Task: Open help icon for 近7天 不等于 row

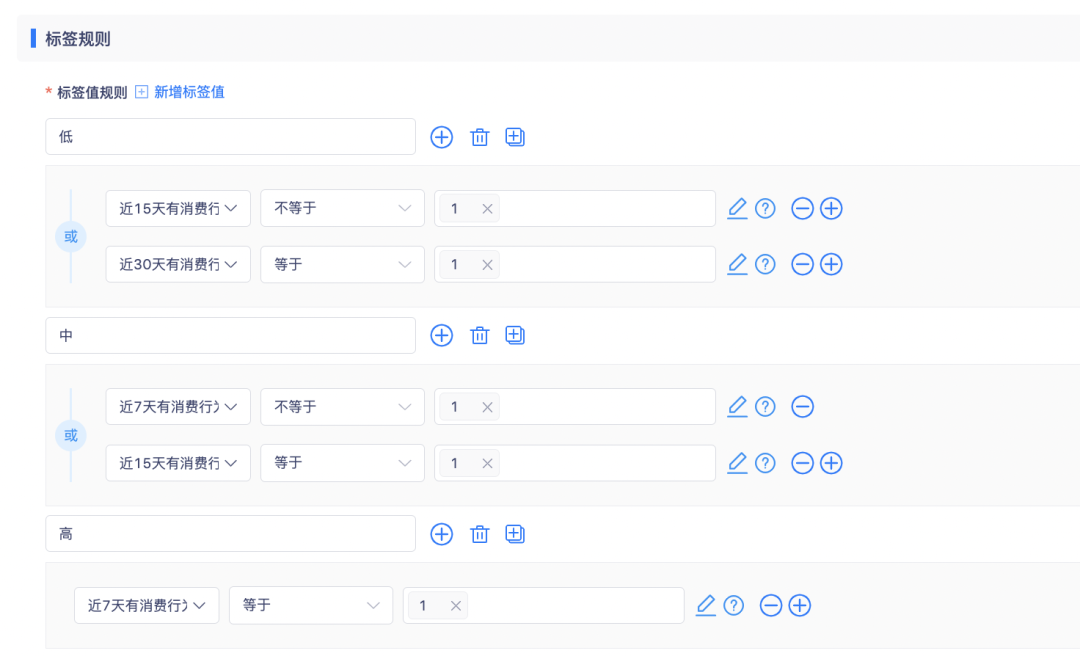Action: point(765,407)
